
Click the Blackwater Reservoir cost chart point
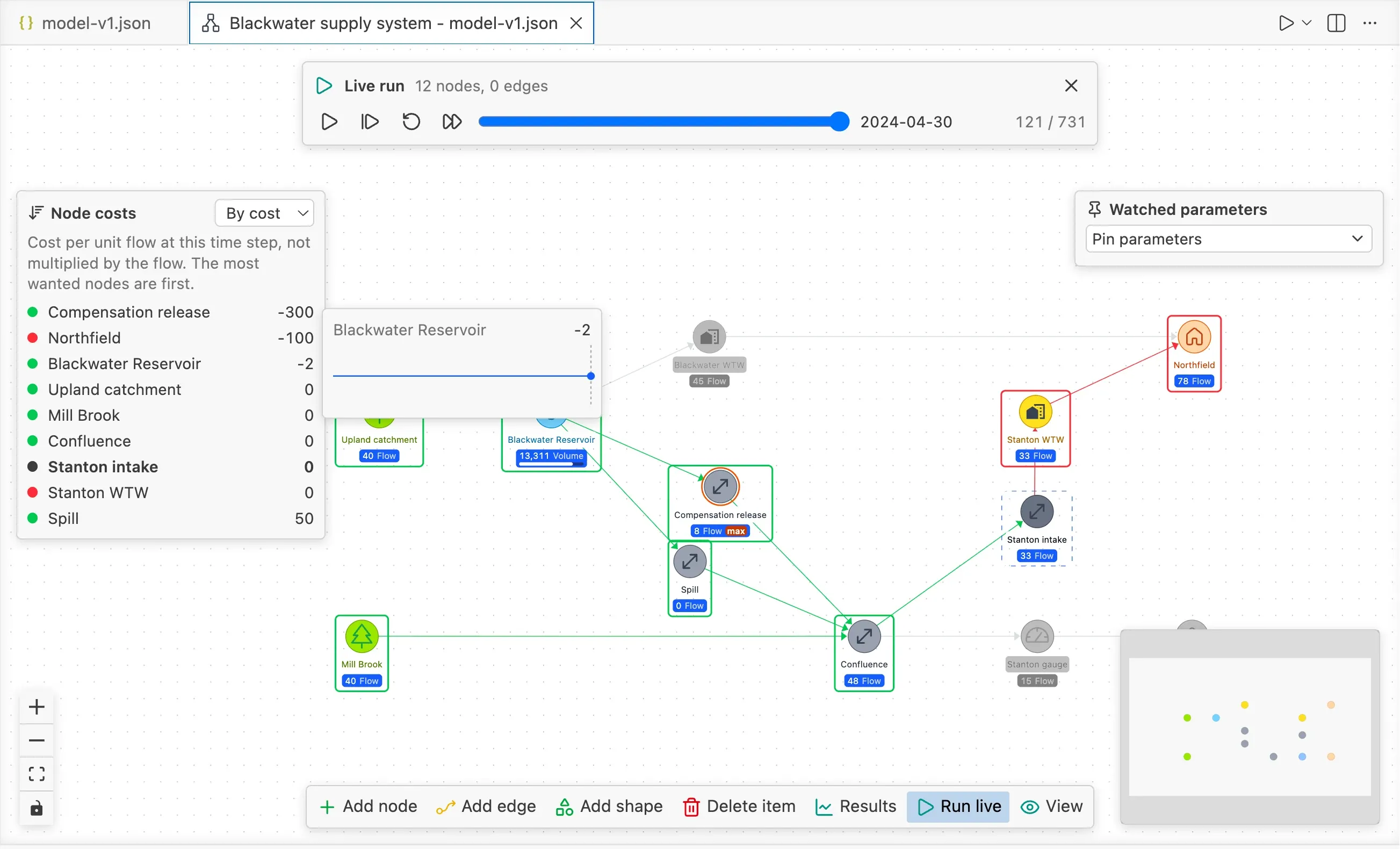[591, 376]
